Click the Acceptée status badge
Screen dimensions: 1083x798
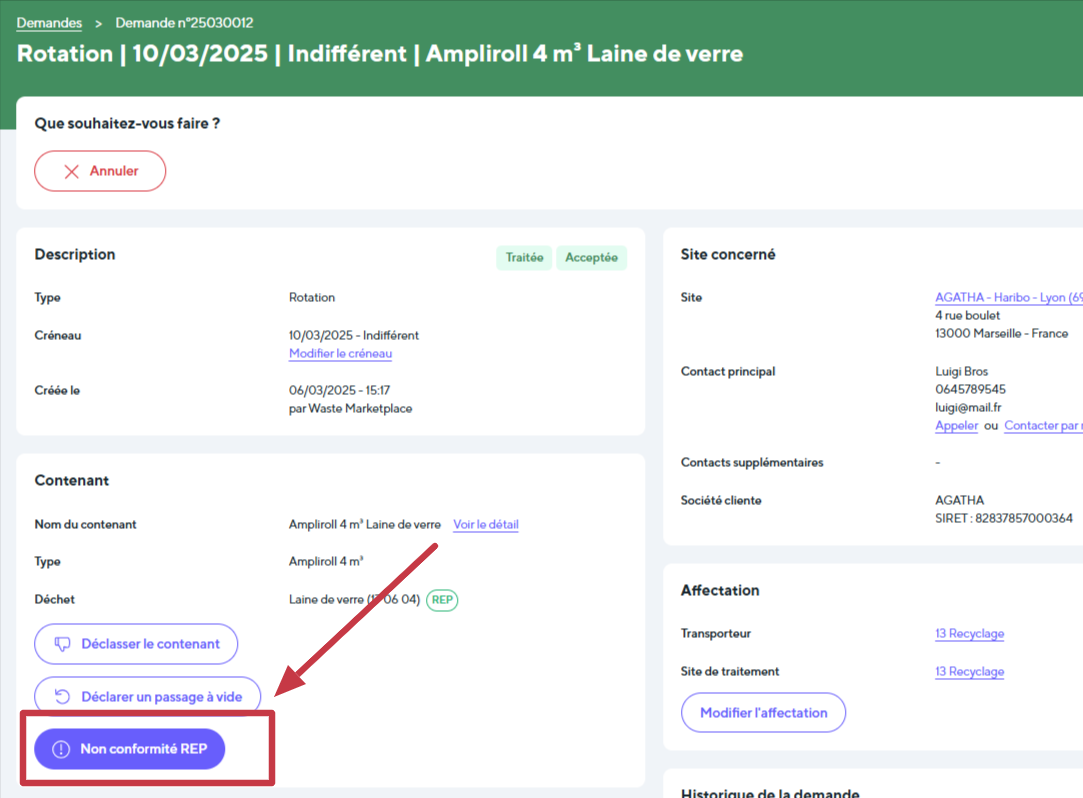pyautogui.click(x=591, y=258)
